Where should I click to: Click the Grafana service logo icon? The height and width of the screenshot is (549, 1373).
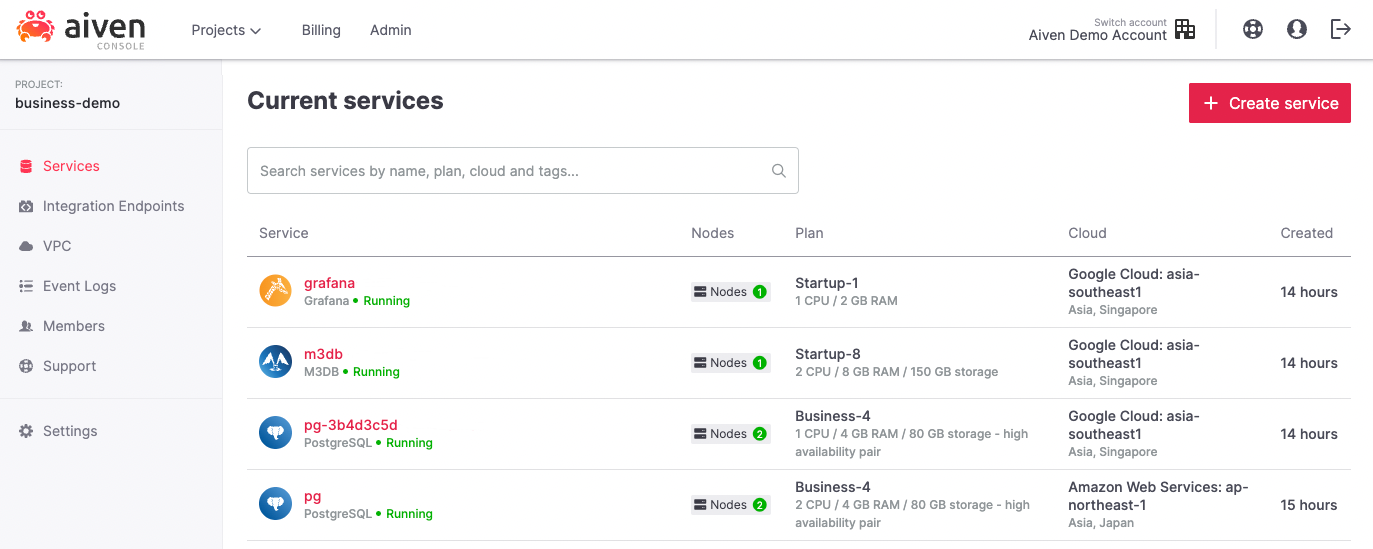[x=275, y=291]
